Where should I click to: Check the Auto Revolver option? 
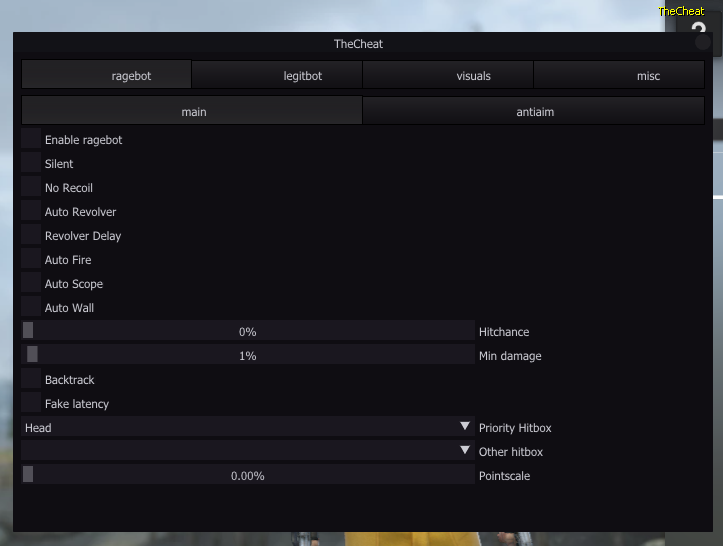tap(31, 210)
